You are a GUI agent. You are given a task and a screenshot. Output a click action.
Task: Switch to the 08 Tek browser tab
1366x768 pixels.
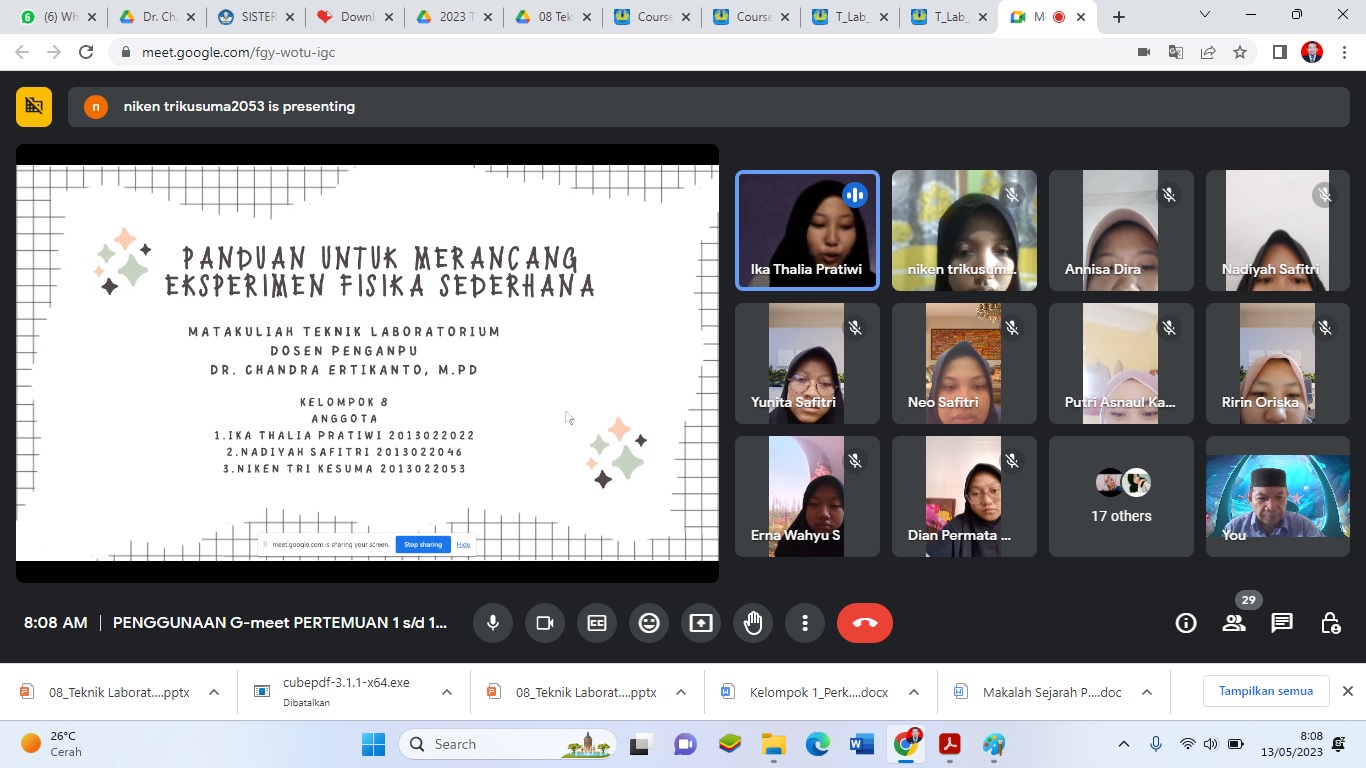(550, 17)
